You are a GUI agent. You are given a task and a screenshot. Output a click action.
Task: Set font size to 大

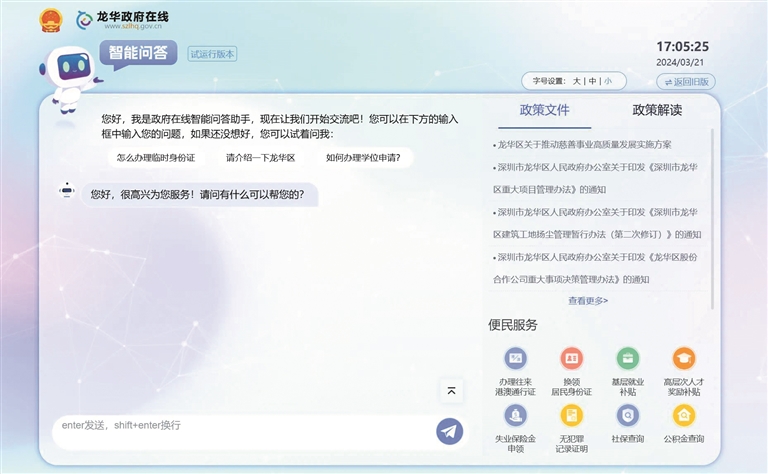click(x=576, y=81)
